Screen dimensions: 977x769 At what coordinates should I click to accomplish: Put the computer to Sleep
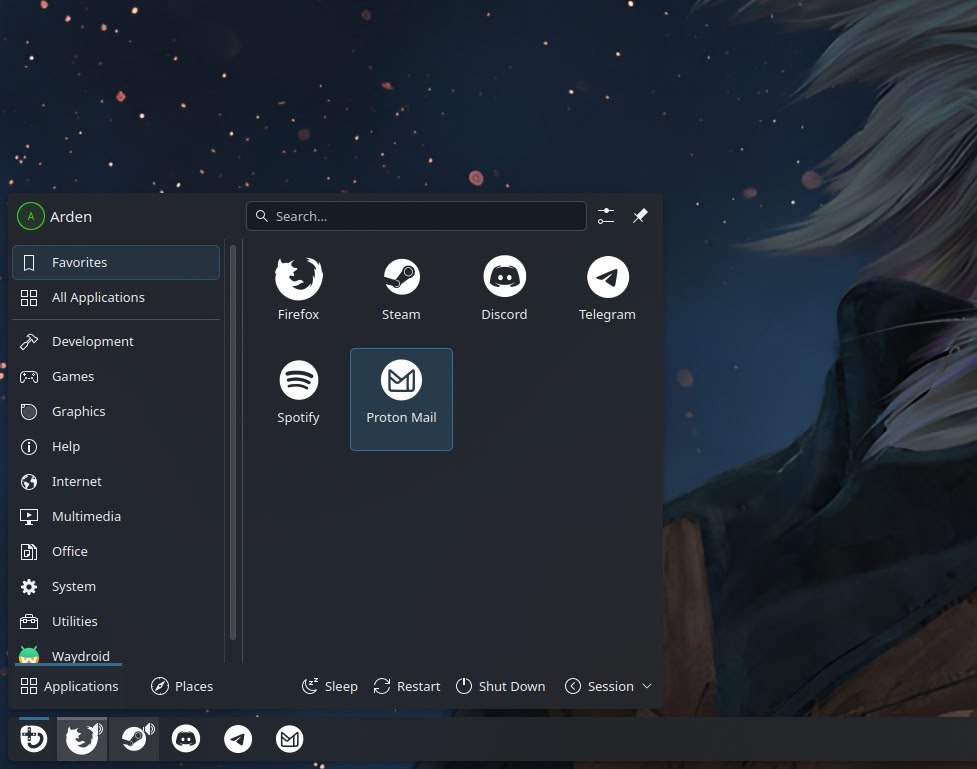(330, 686)
